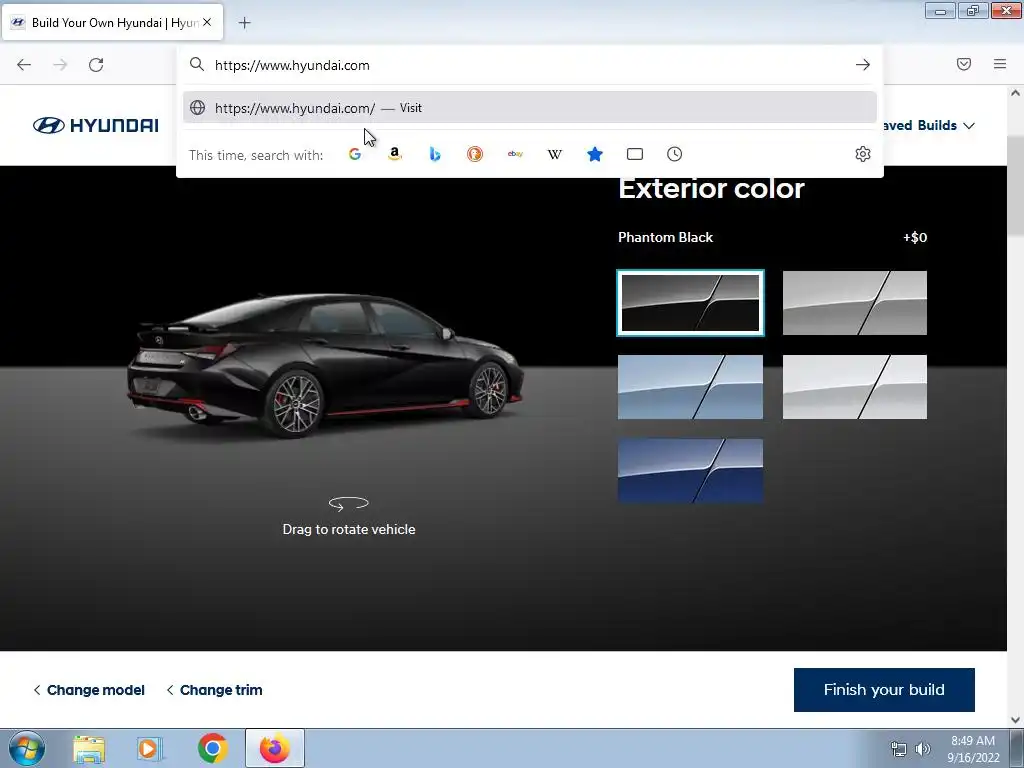Expand the Saved Builds dropdown
This screenshot has width=1024, height=768.
[927, 125]
